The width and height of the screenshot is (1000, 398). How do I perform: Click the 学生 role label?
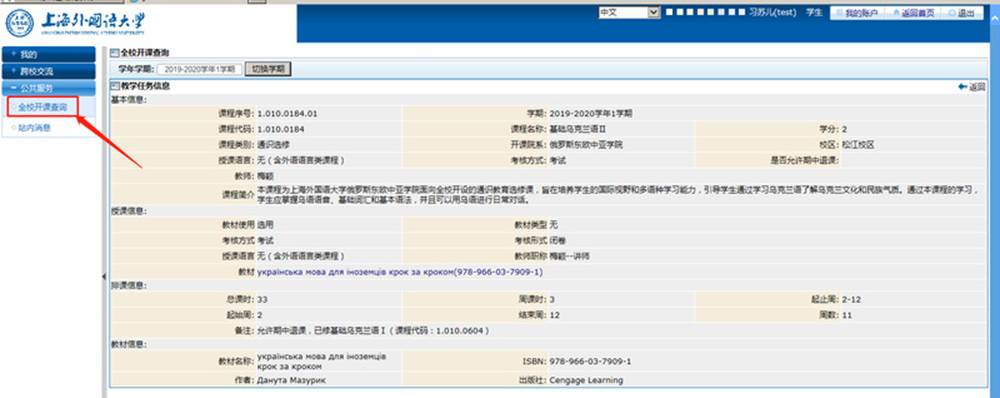point(814,12)
